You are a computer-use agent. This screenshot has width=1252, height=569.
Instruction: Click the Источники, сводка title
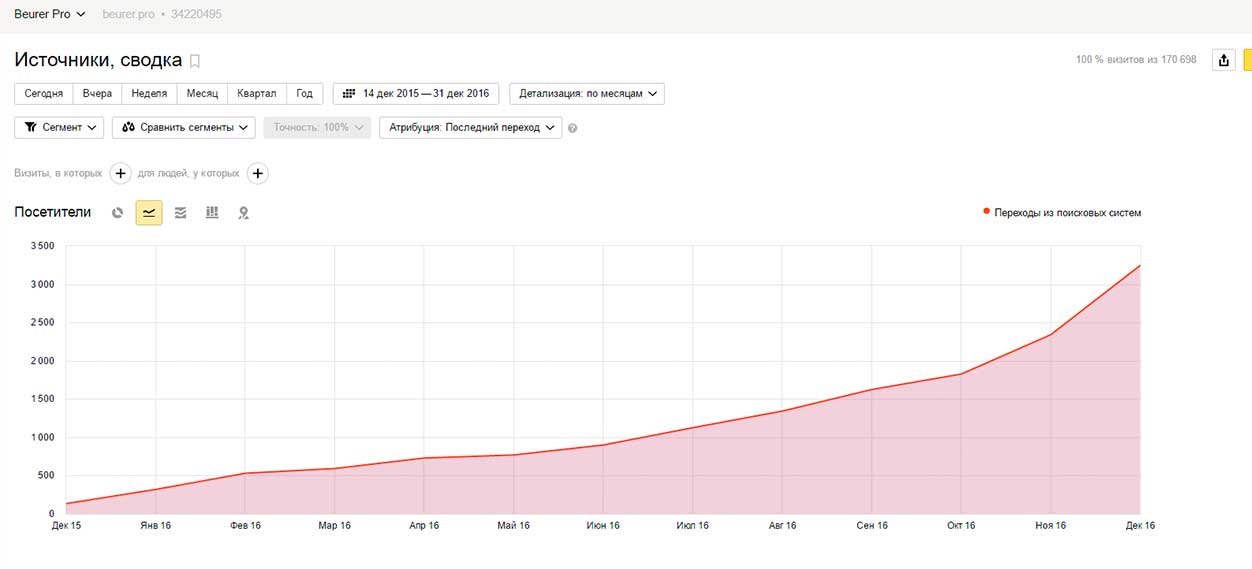point(98,60)
